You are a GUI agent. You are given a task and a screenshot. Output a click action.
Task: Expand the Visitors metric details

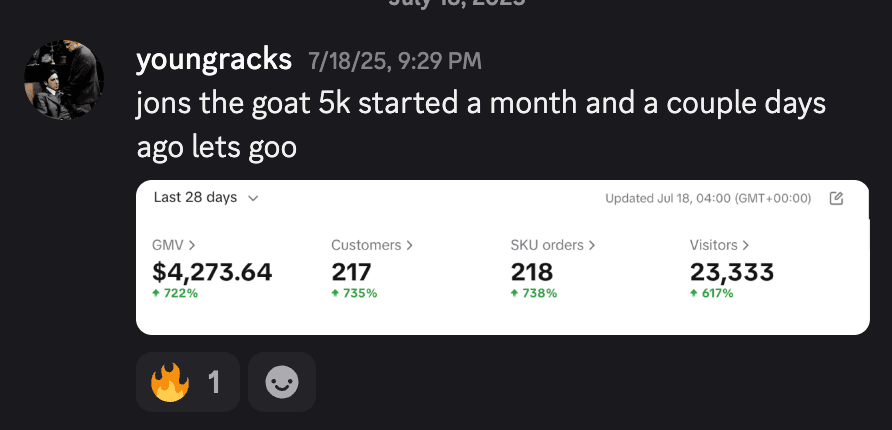click(x=720, y=245)
